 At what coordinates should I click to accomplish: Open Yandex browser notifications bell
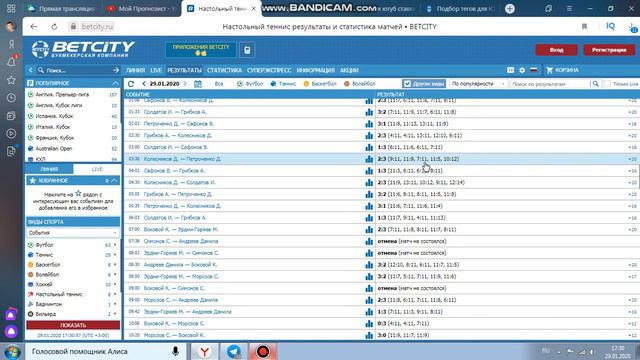pos(11,62)
